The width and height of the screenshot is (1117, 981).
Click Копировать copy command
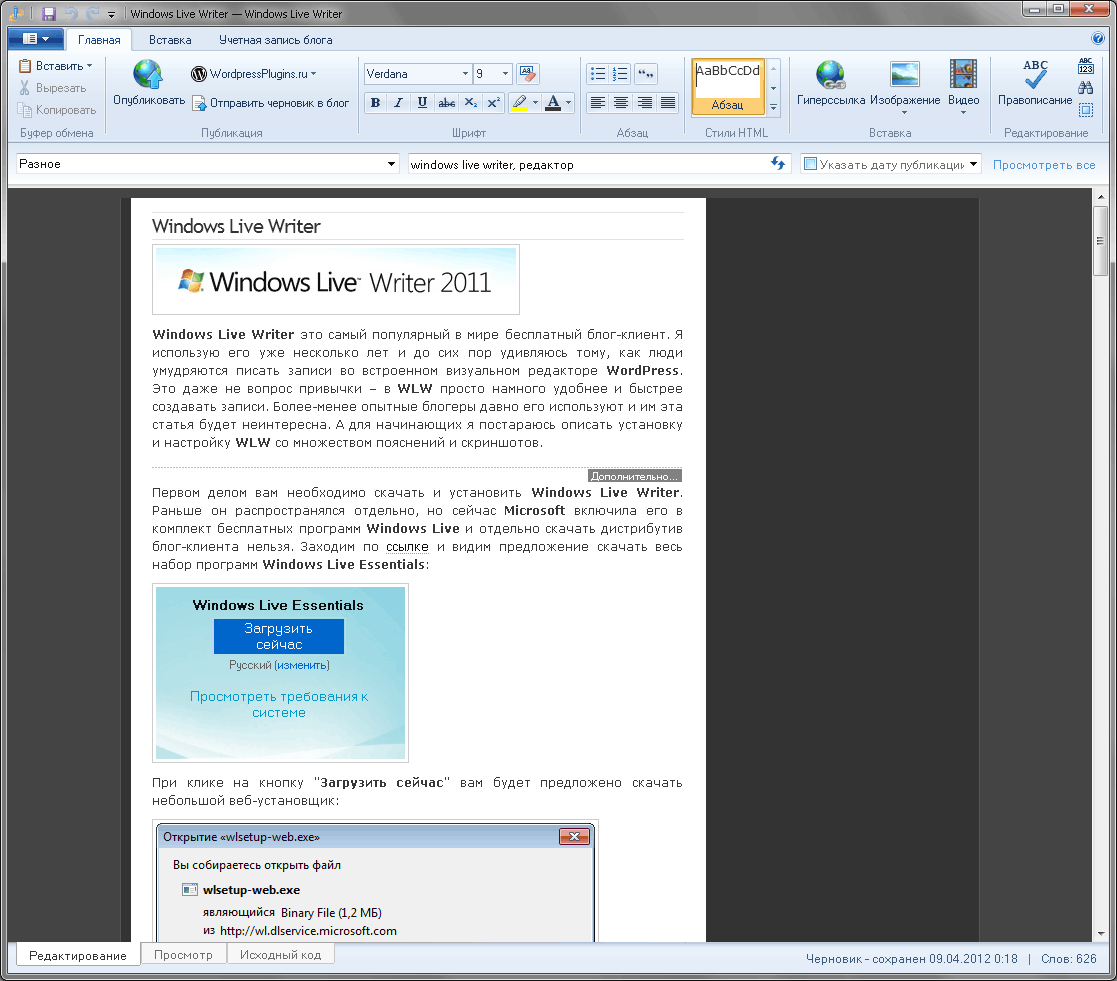[57, 110]
